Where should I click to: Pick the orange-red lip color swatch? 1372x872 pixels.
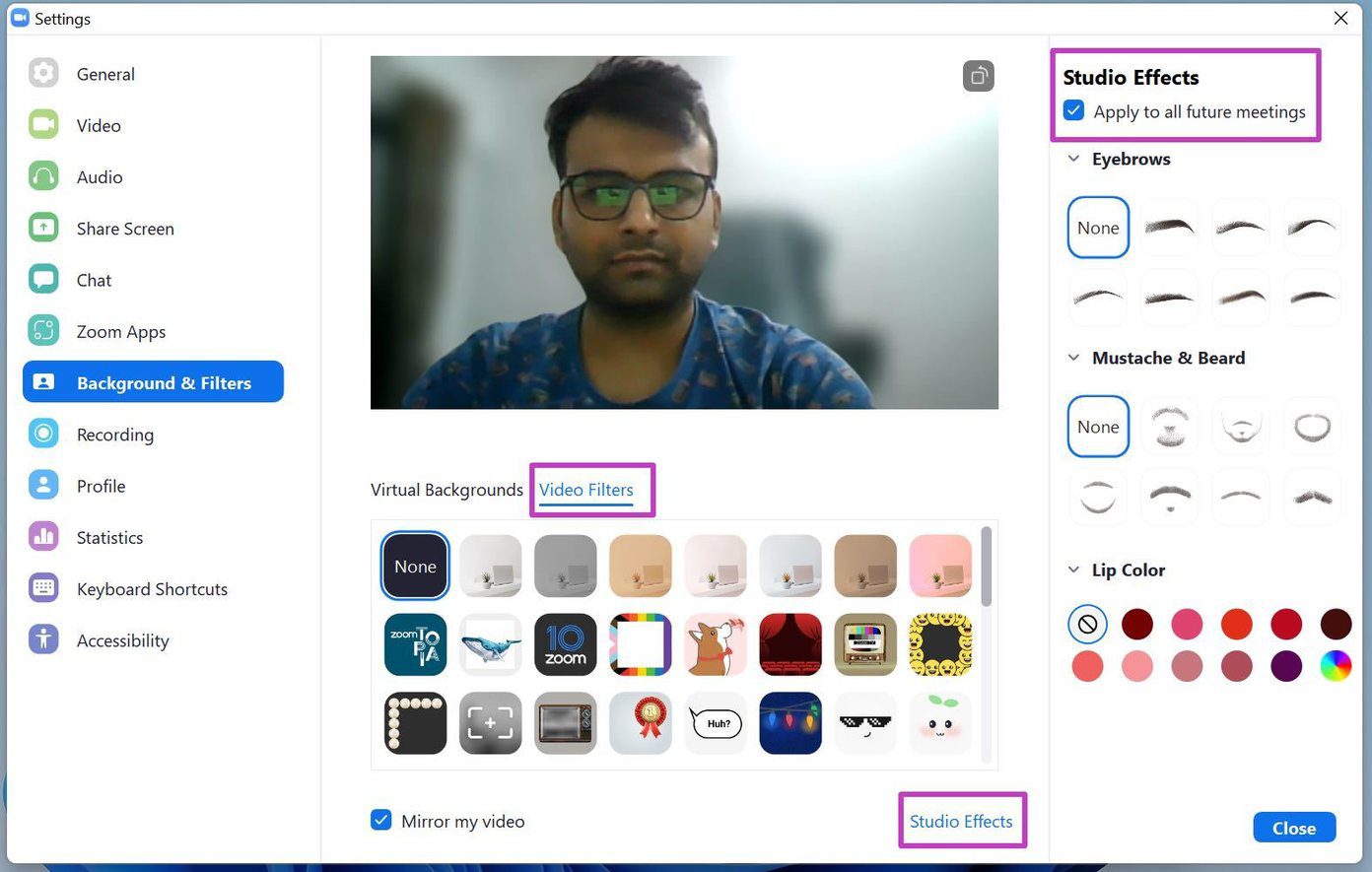[1236, 624]
